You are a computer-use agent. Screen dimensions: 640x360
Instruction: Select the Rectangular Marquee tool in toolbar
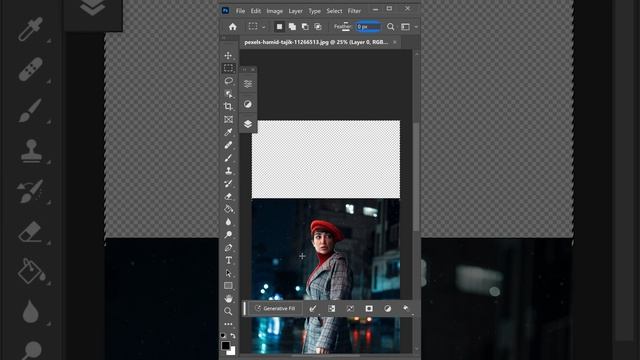tap(228, 68)
